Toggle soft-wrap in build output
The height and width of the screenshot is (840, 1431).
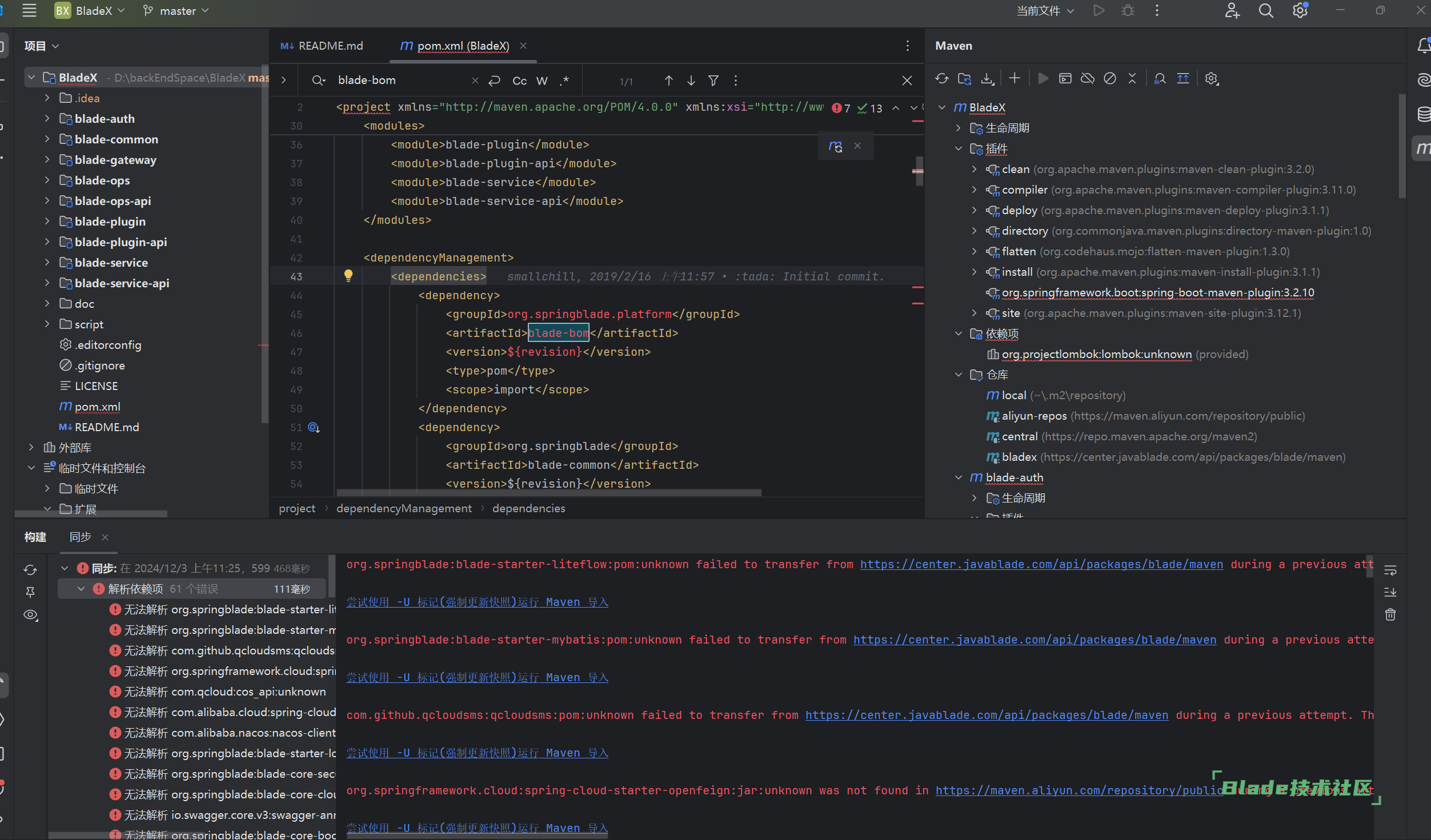1390,570
